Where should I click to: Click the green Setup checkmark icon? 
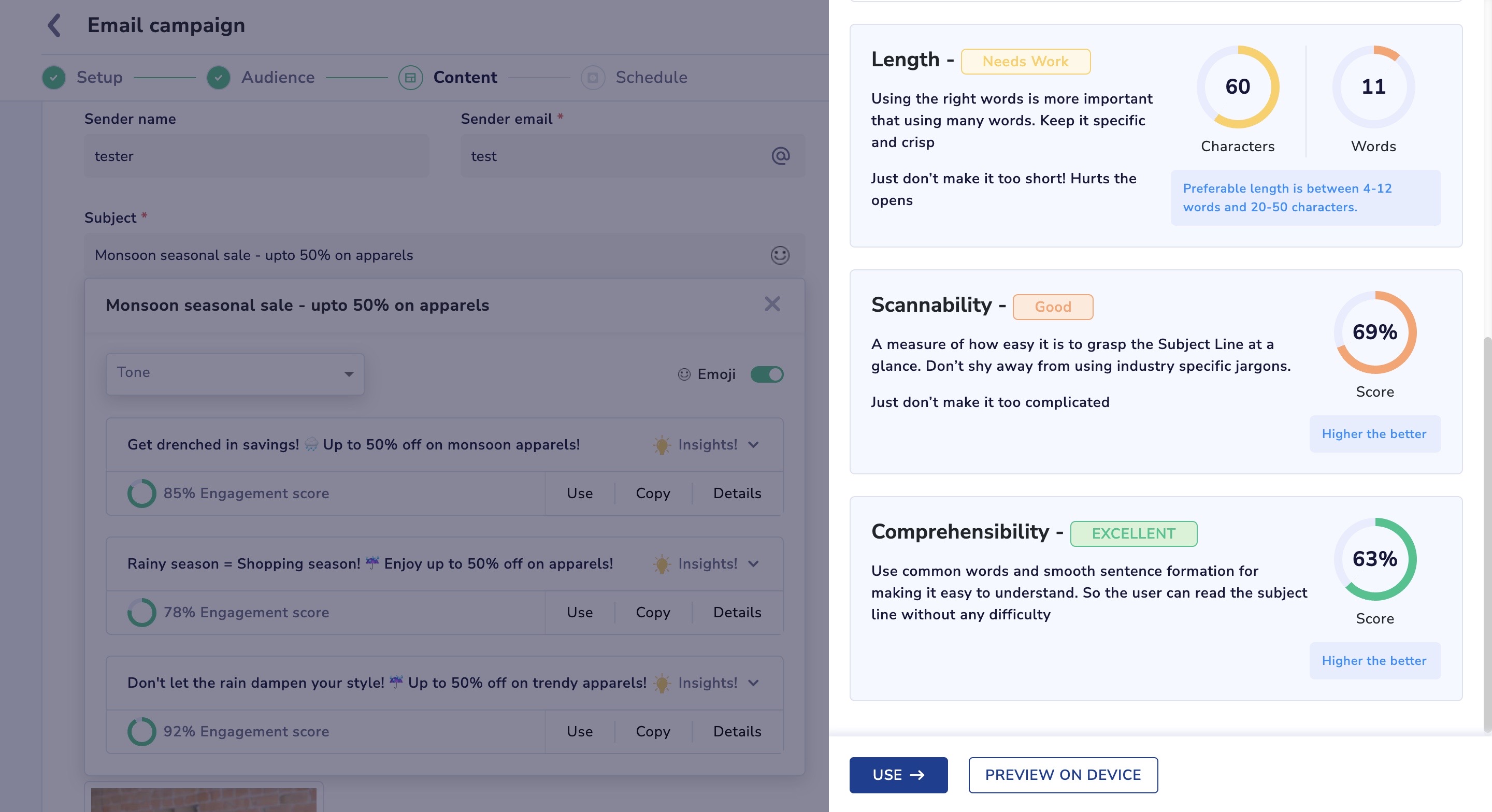coord(54,78)
